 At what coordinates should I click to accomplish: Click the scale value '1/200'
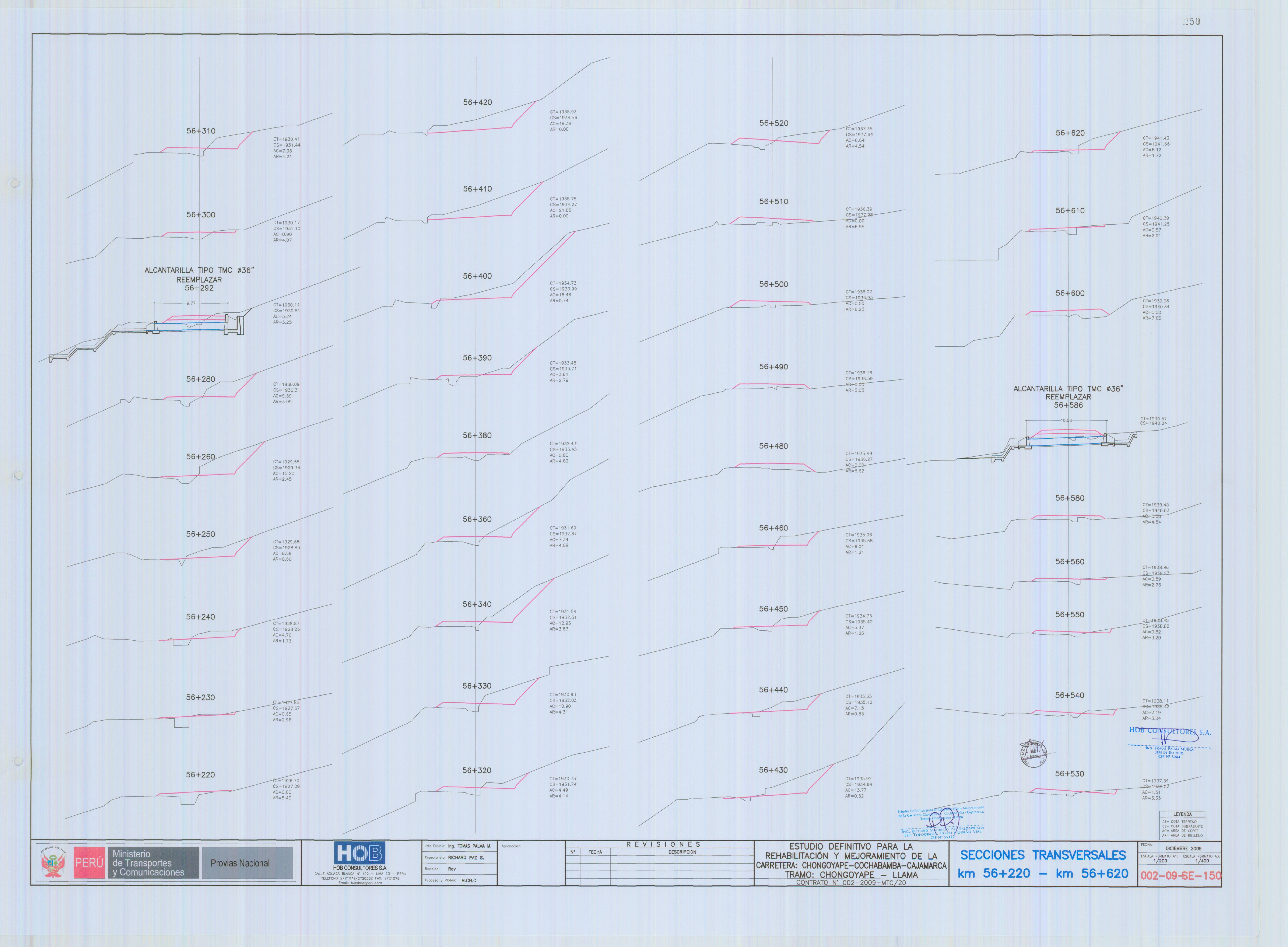pyautogui.click(x=1160, y=861)
